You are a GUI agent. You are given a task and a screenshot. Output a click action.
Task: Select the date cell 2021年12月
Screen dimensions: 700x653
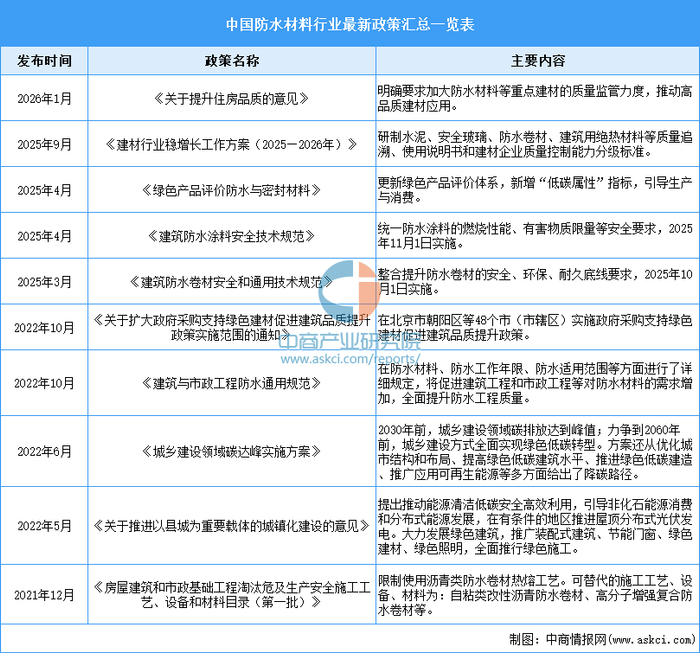[x=44, y=595]
